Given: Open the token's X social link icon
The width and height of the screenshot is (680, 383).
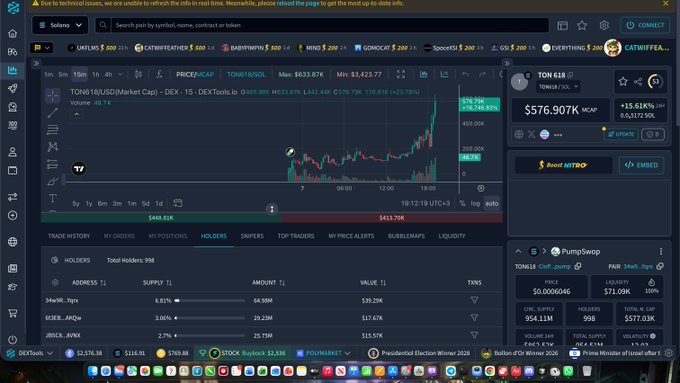Looking at the screenshot, I should 531,134.
